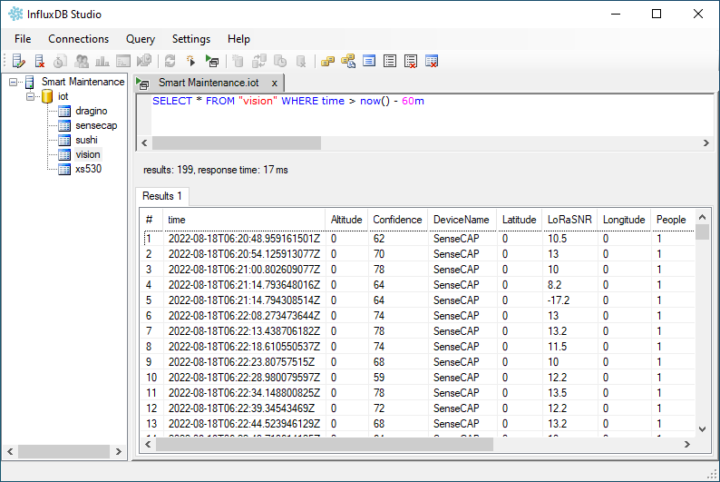The width and height of the screenshot is (720, 482).
Task: Click the green play run query icon
Action: pyautogui.click(x=212, y=61)
